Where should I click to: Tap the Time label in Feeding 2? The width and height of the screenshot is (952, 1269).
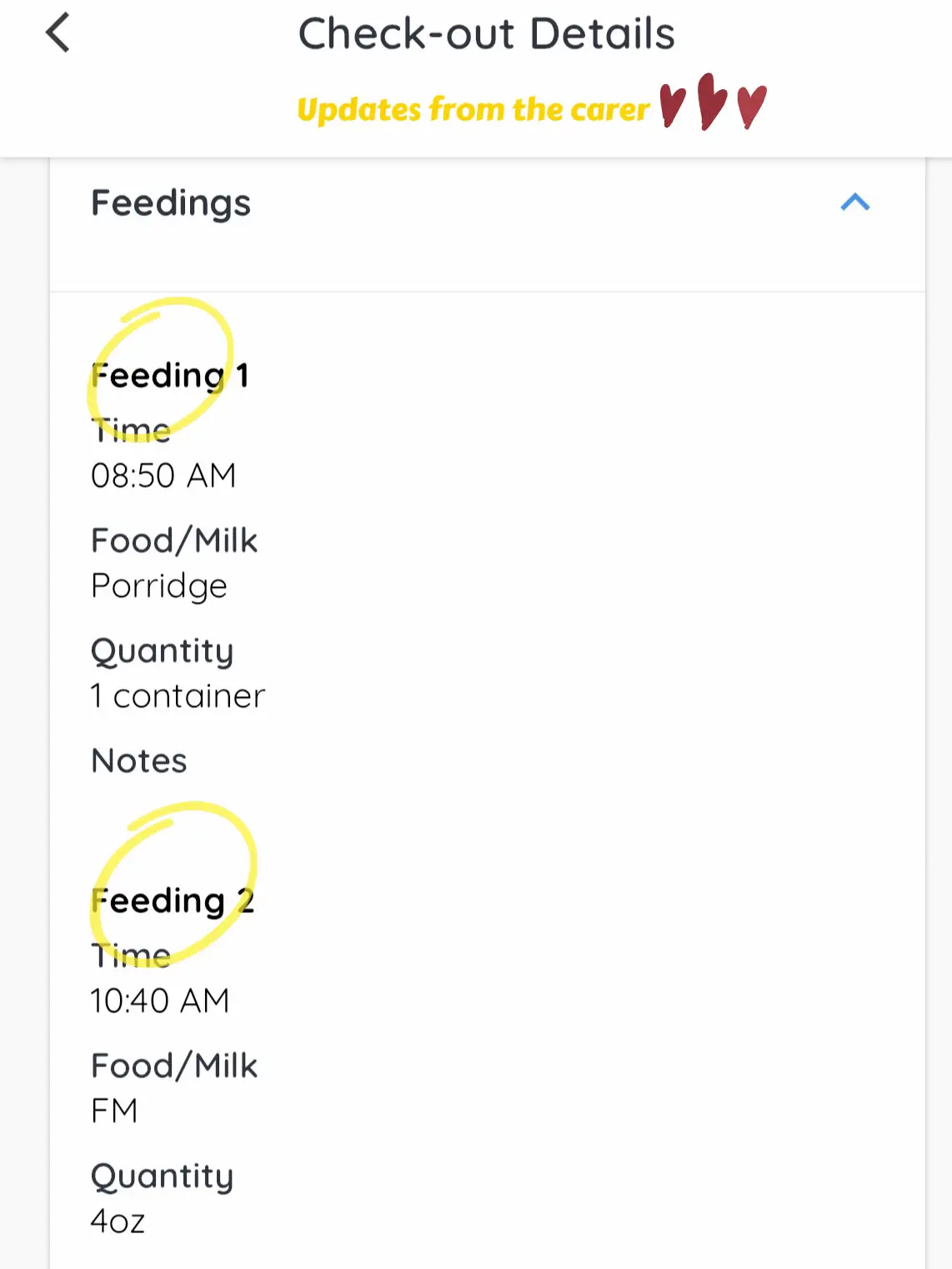pos(131,956)
